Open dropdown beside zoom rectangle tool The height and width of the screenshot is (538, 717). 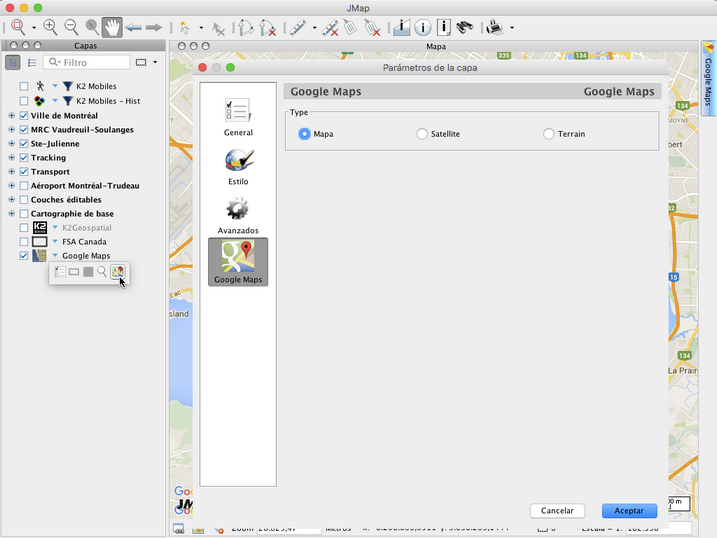34,28
